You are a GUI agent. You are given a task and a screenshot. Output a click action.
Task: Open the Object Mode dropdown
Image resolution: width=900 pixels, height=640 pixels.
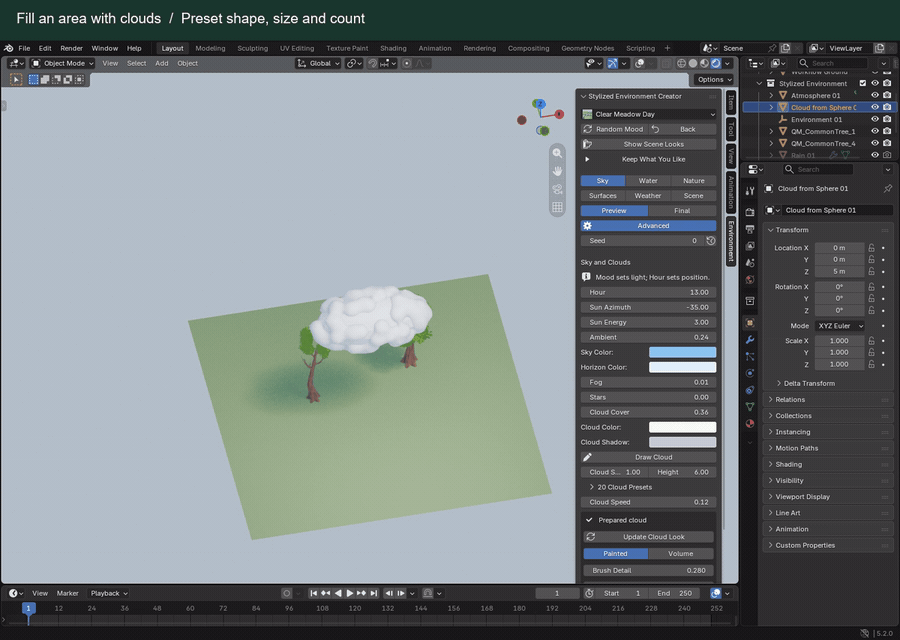click(x=62, y=63)
